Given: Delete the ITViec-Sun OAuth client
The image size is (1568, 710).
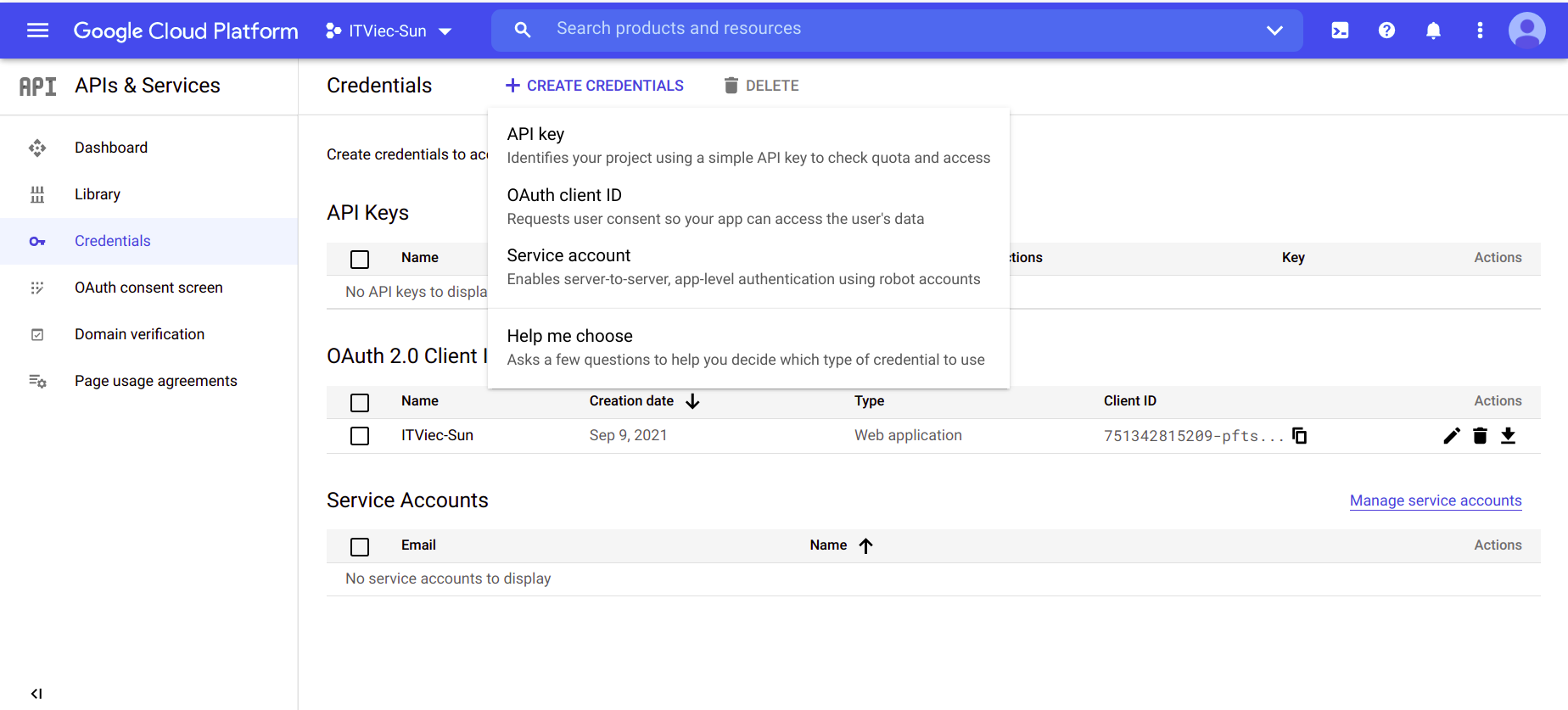Looking at the screenshot, I should [1480, 435].
